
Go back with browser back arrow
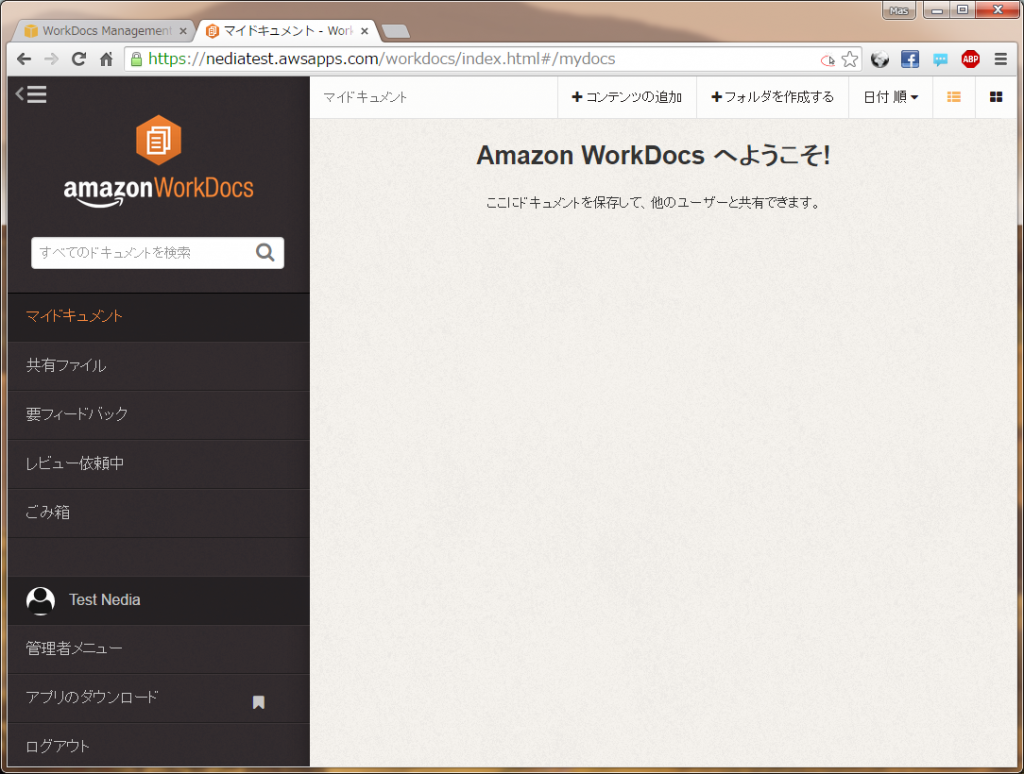[24, 59]
